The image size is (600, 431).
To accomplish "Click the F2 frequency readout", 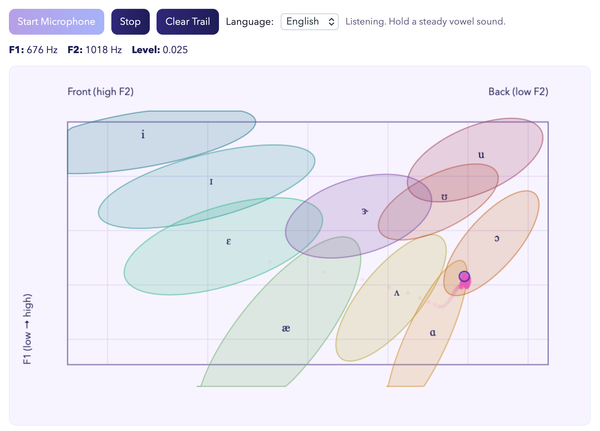I will point(95,49).
